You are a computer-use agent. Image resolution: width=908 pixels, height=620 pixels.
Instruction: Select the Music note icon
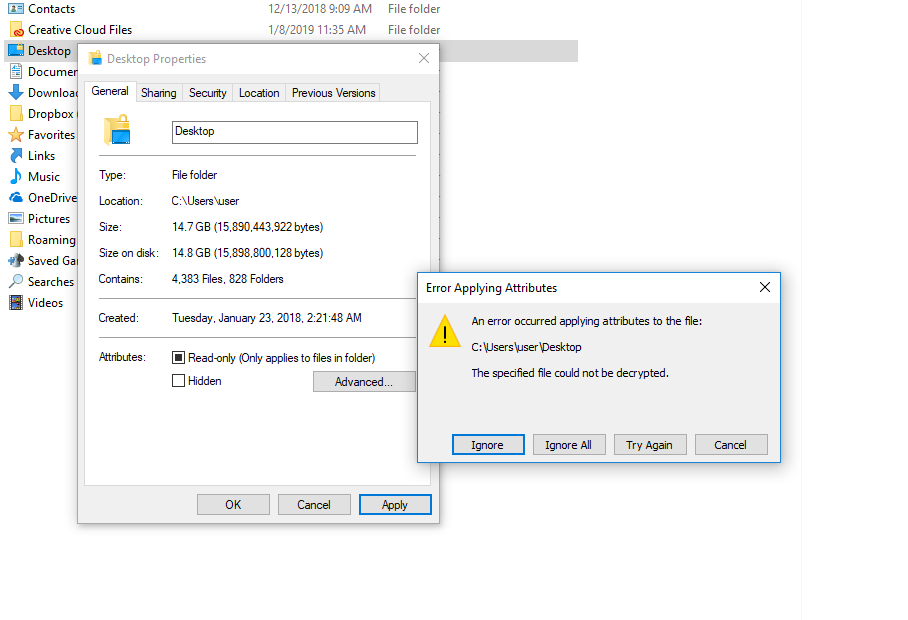[x=16, y=177]
